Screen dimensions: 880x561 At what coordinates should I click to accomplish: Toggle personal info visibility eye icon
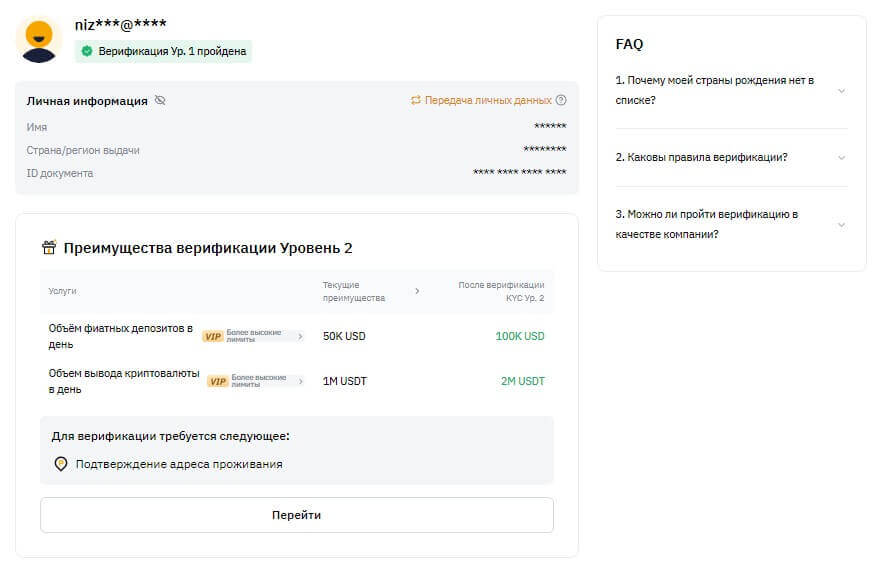[160, 101]
